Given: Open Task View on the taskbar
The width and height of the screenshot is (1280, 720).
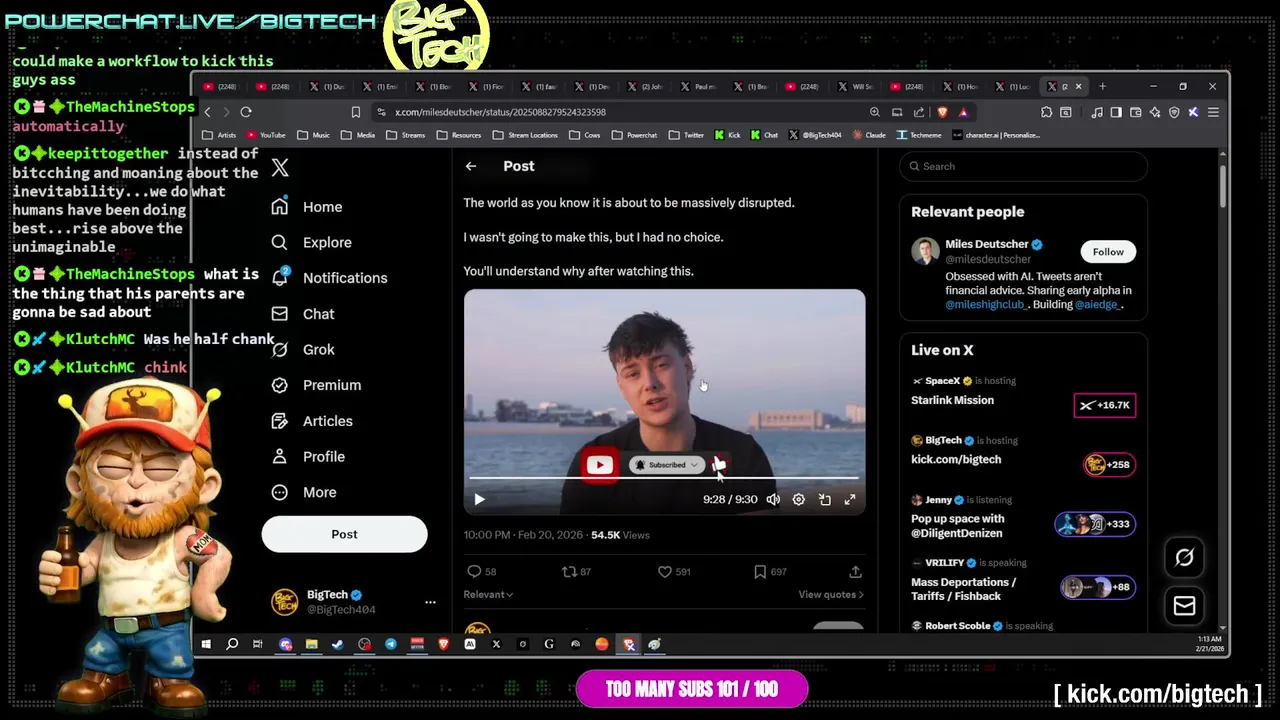Looking at the screenshot, I should point(258,645).
